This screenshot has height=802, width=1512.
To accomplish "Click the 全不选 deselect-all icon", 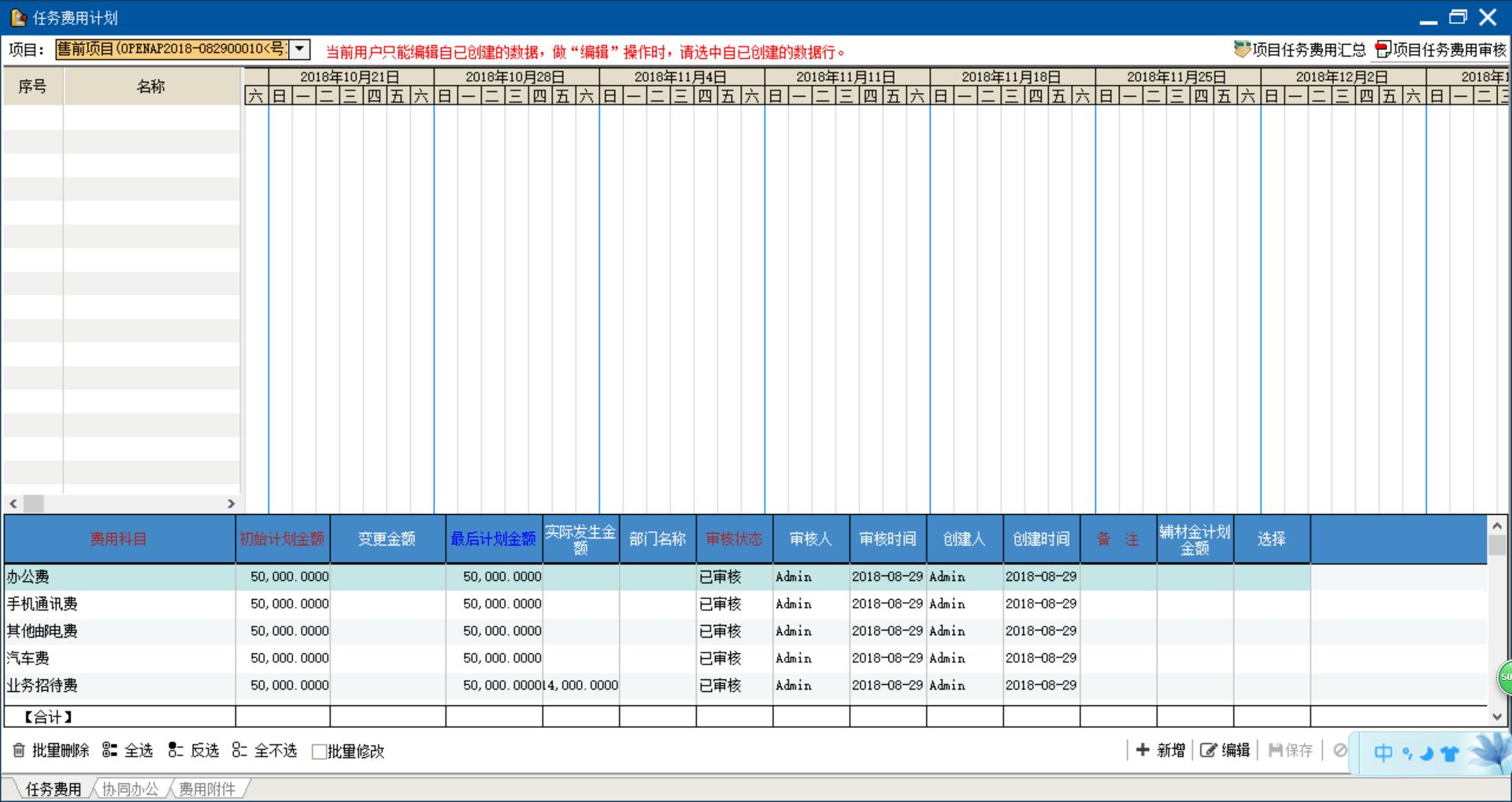I will (x=239, y=750).
